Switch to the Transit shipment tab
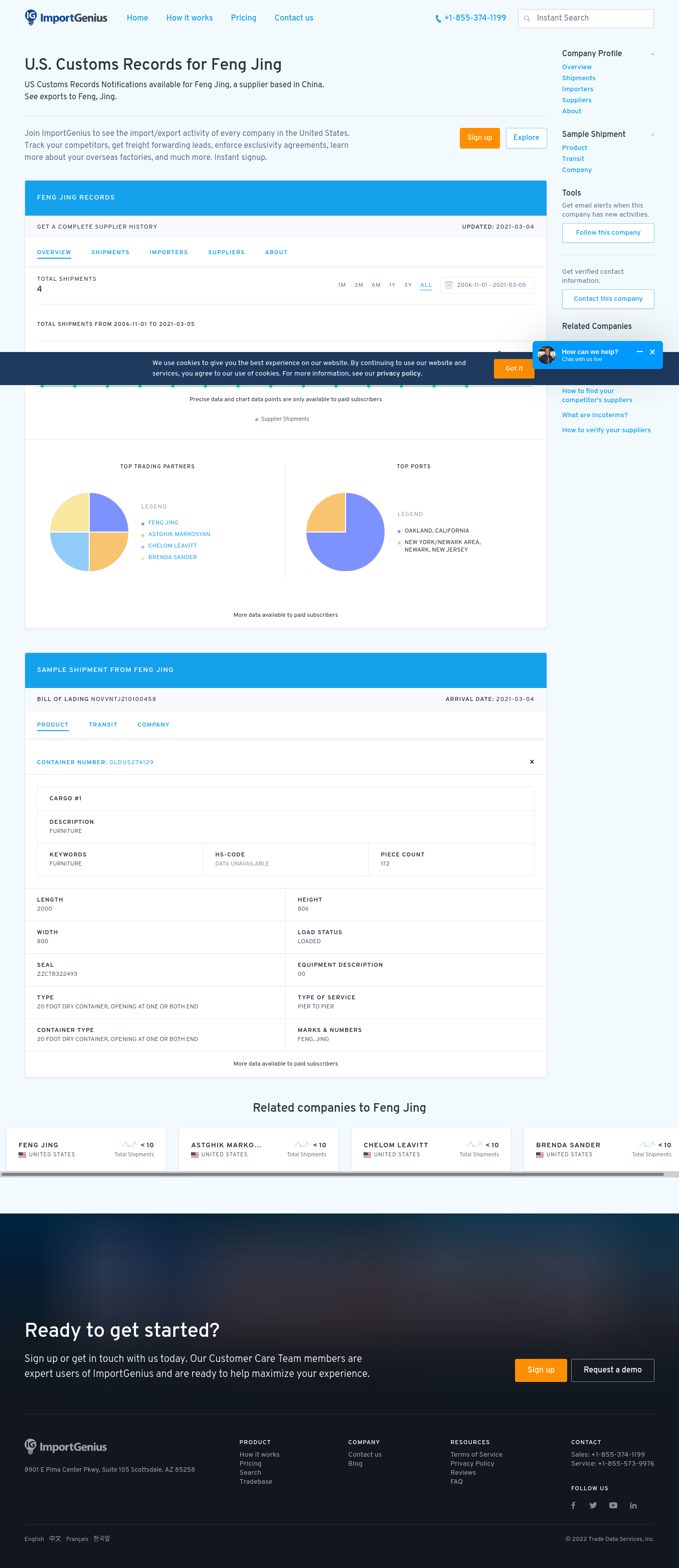This screenshot has height=1568, width=679. pyautogui.click(x=103, y=725)
